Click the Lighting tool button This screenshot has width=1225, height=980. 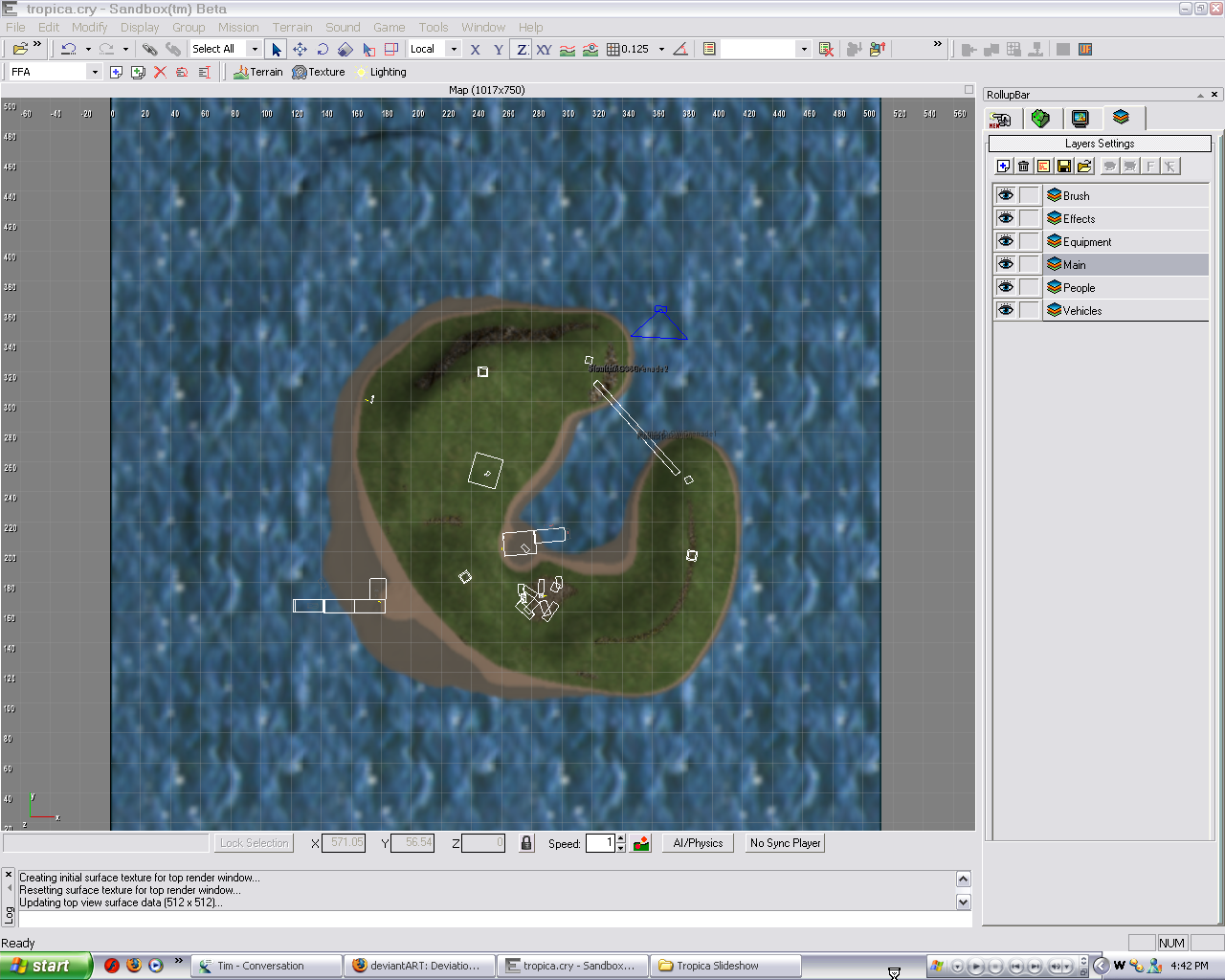[381, 72]
